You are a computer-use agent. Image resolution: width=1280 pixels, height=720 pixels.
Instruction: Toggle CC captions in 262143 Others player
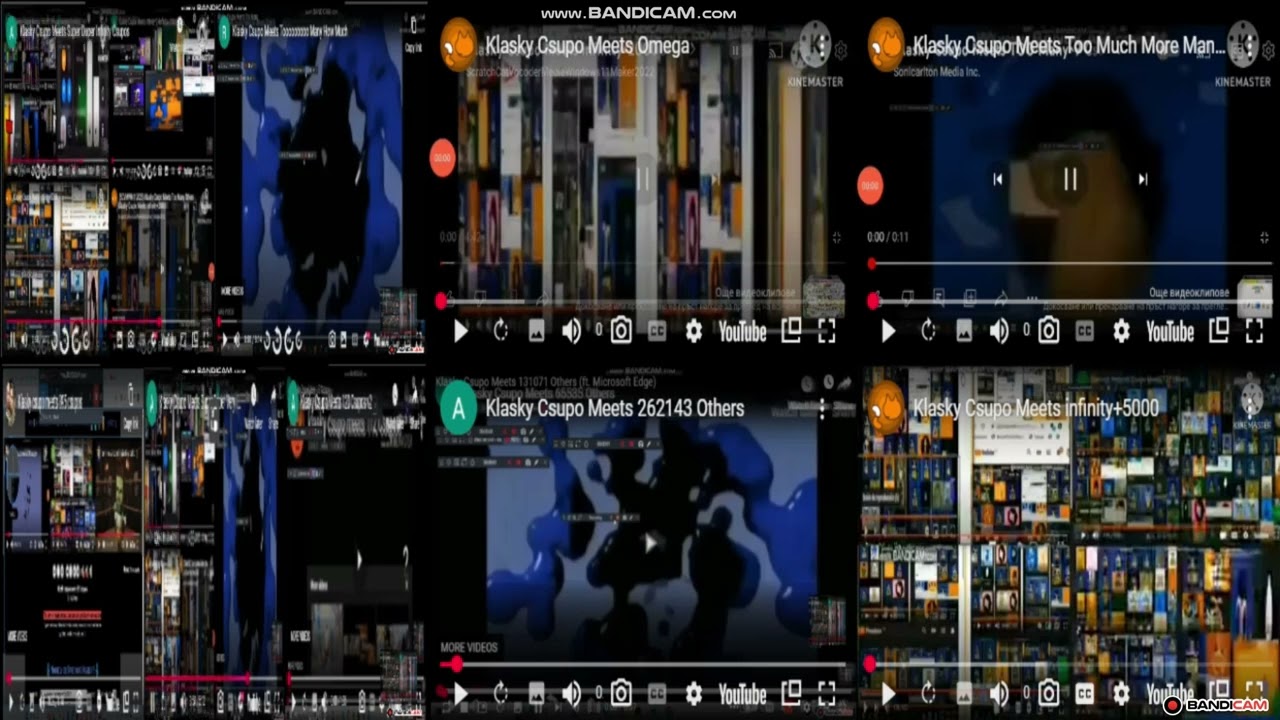[657, 694]
